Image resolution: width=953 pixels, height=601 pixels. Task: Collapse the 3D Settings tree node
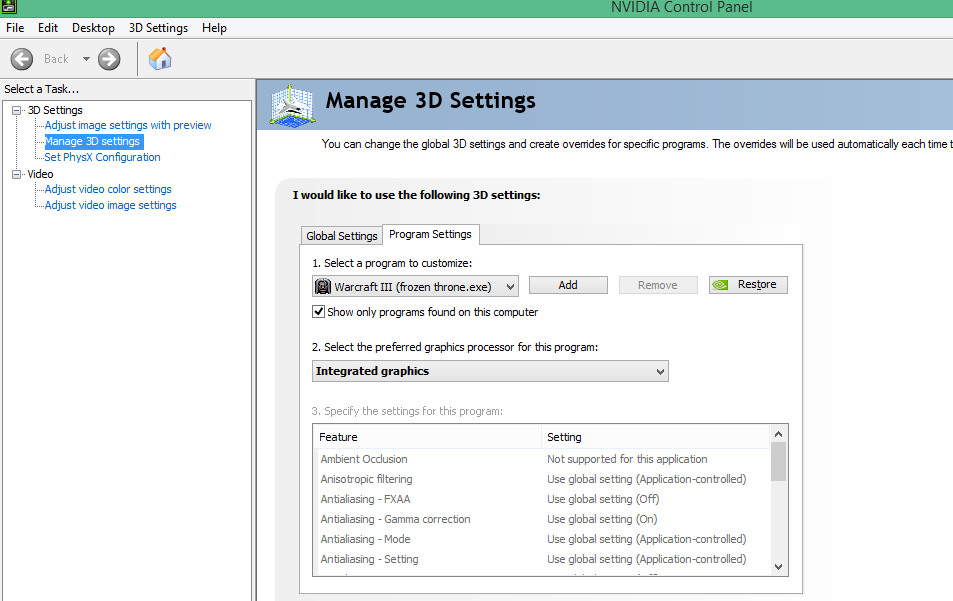[16, 110]
